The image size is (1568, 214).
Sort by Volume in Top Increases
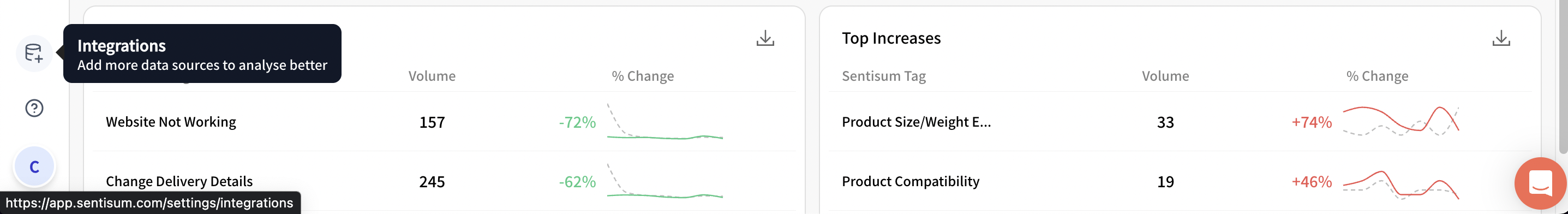click(x=1165, y=76)
